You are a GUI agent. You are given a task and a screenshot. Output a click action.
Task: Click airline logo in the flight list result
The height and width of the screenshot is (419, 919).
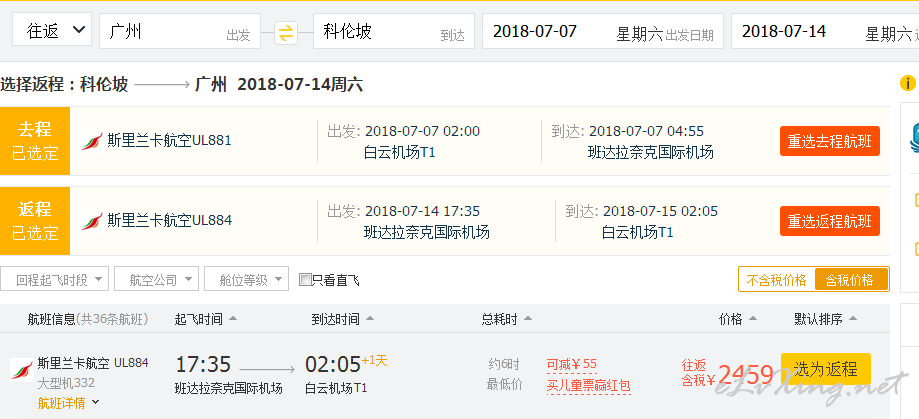coord(22,370)
